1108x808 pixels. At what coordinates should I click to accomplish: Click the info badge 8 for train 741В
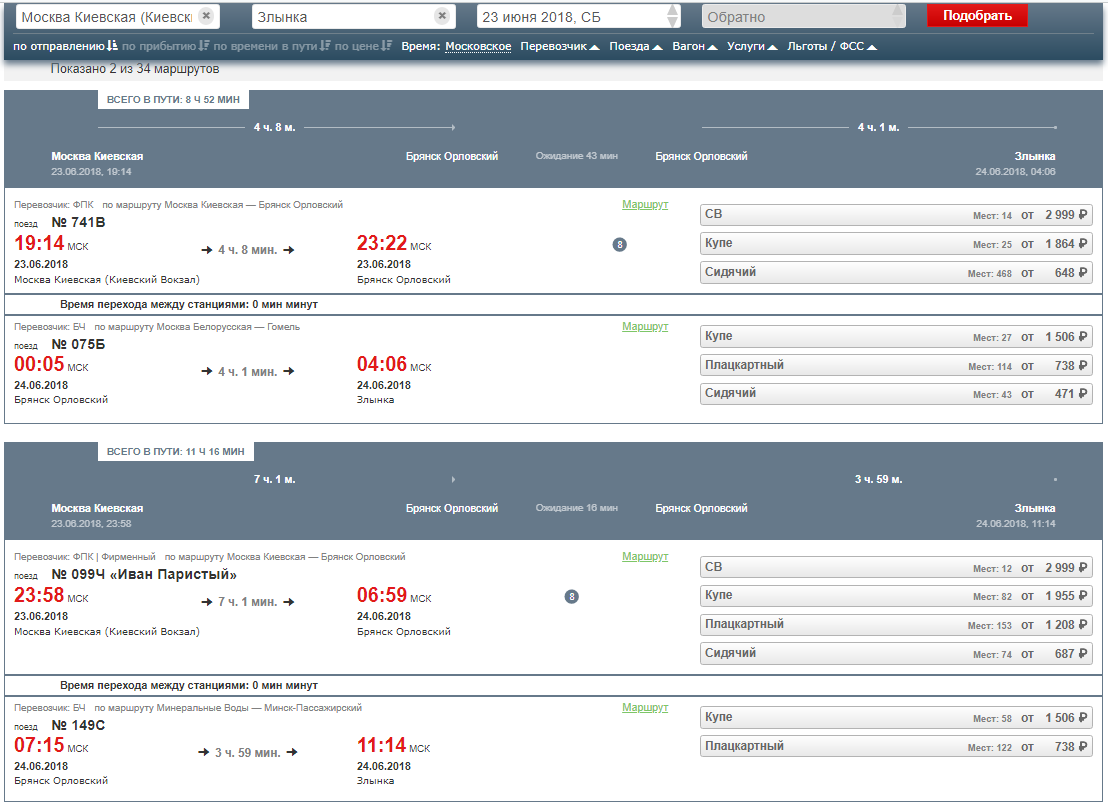(x=619, y=244)
